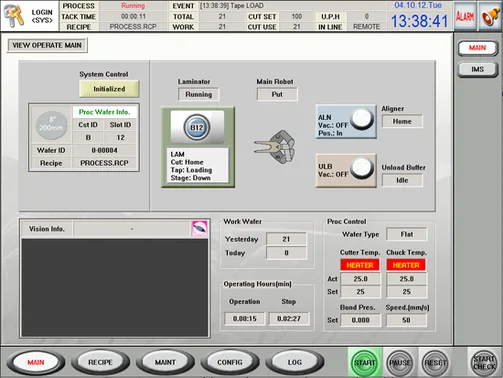Click Unload Buffer Idle status field

[402, 180]
